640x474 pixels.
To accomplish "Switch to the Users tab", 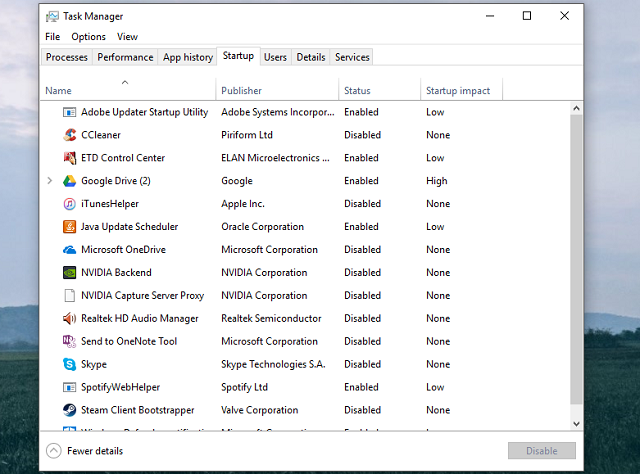I will 275,57.
